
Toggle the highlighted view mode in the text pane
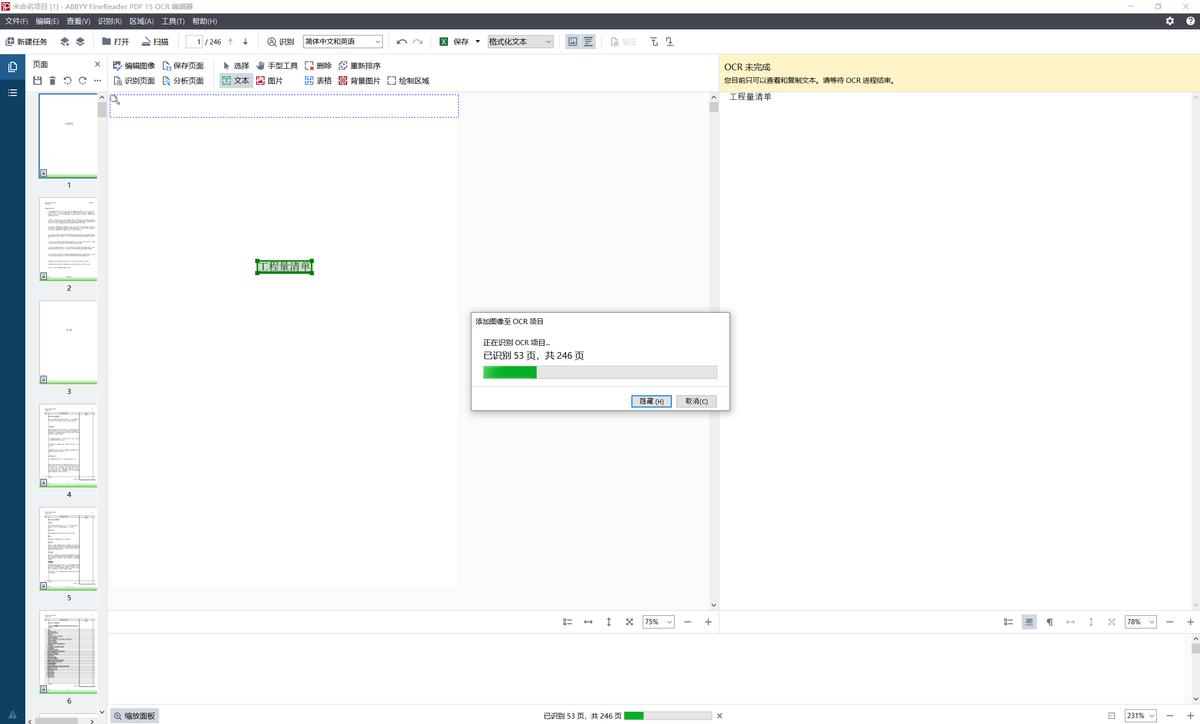coord(1028,622)
